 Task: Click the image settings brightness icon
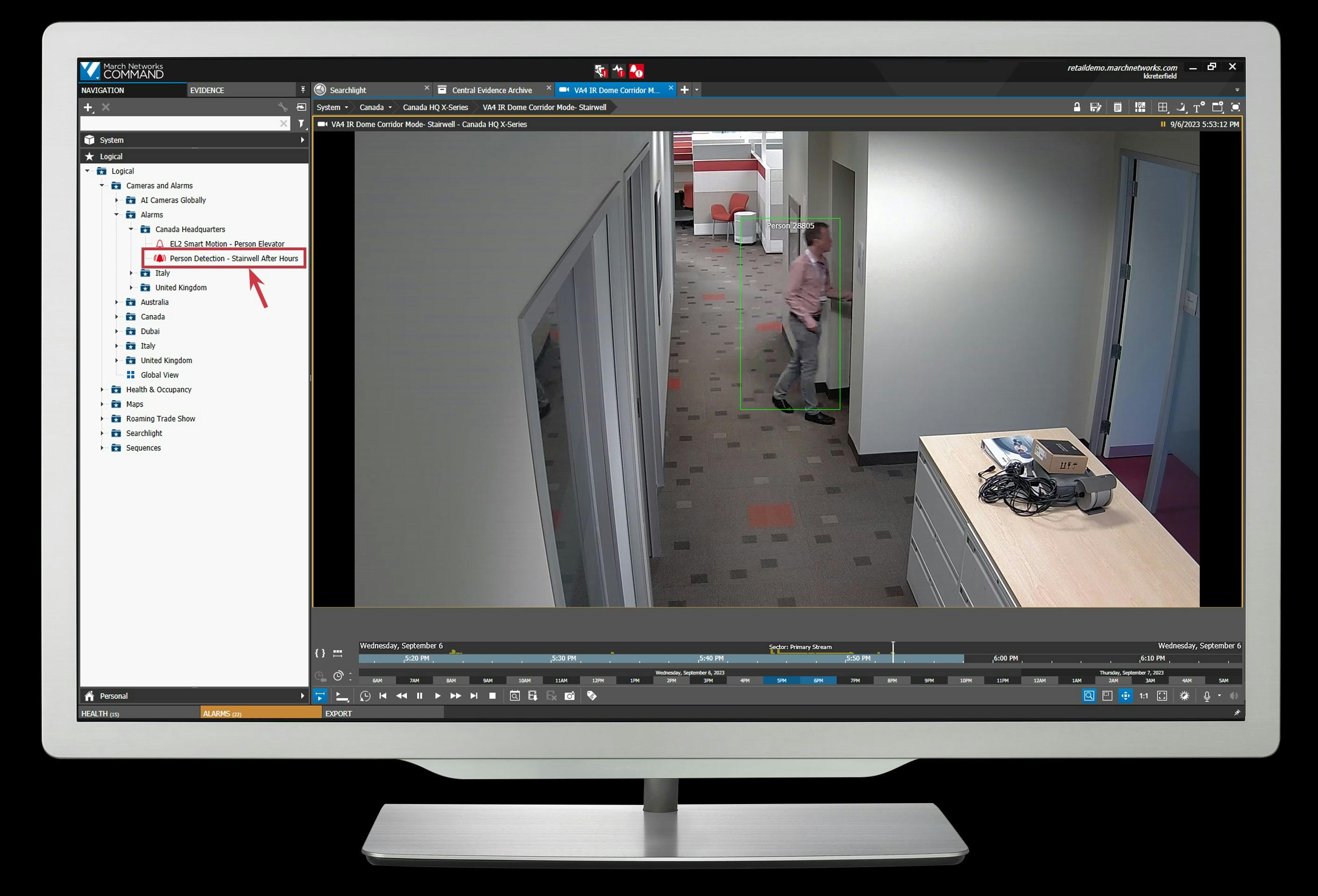(1184, 696)
